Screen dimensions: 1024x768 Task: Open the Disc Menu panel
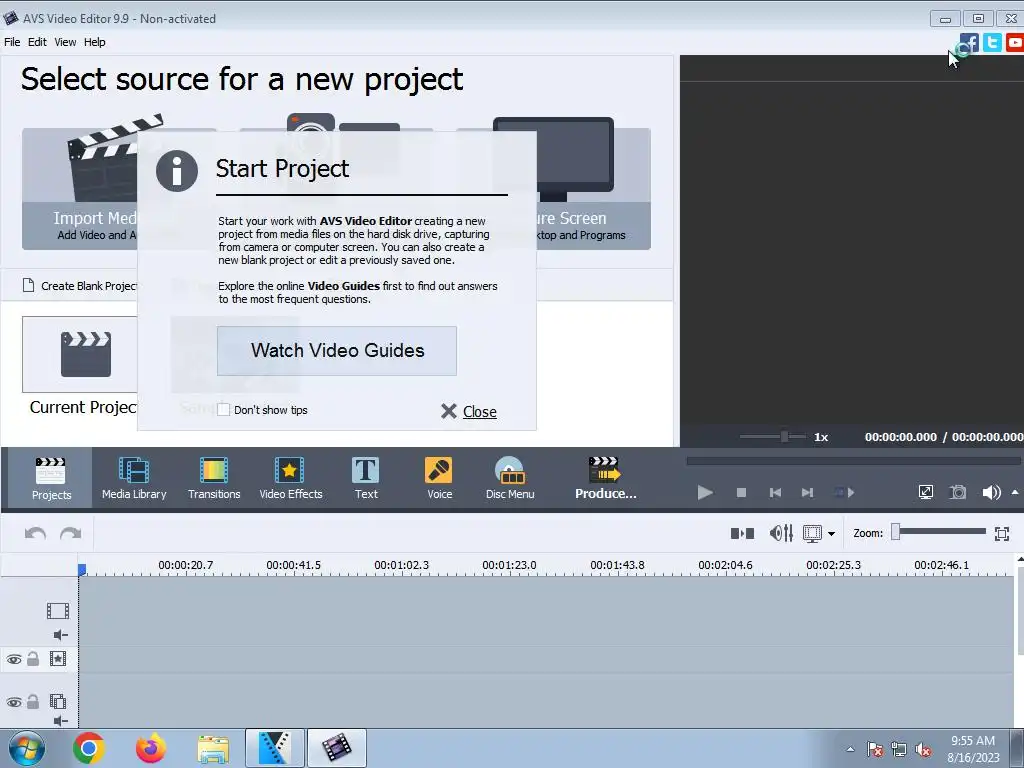pyautogui.click(x=510, y=479)
